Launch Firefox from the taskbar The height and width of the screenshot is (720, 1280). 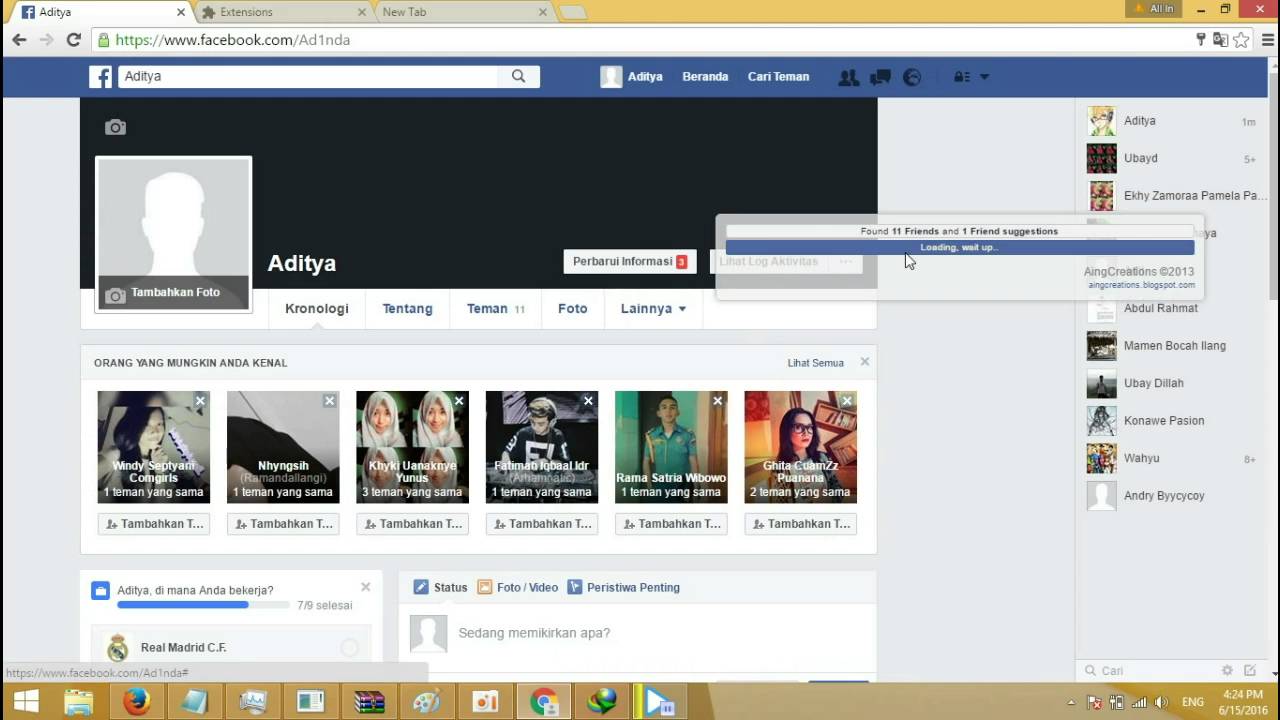pos(136,702)
